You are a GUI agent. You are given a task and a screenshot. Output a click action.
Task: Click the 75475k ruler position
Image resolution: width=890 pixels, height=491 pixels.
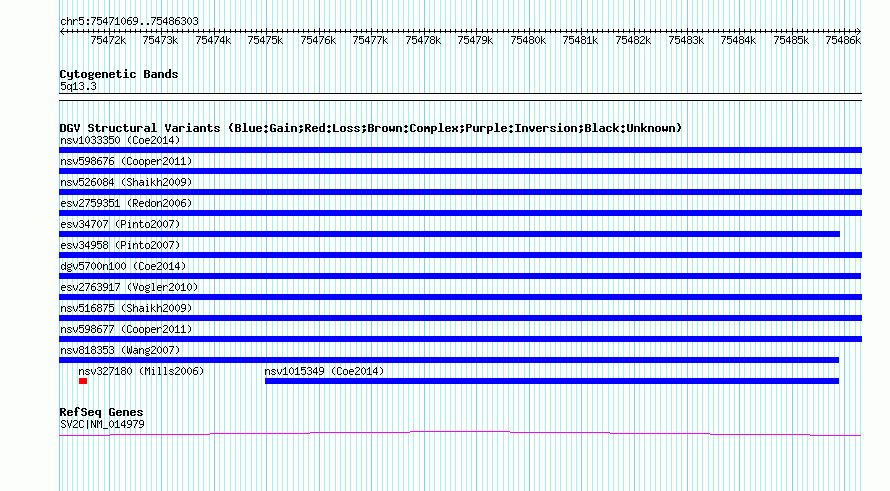tap(265, 40)
